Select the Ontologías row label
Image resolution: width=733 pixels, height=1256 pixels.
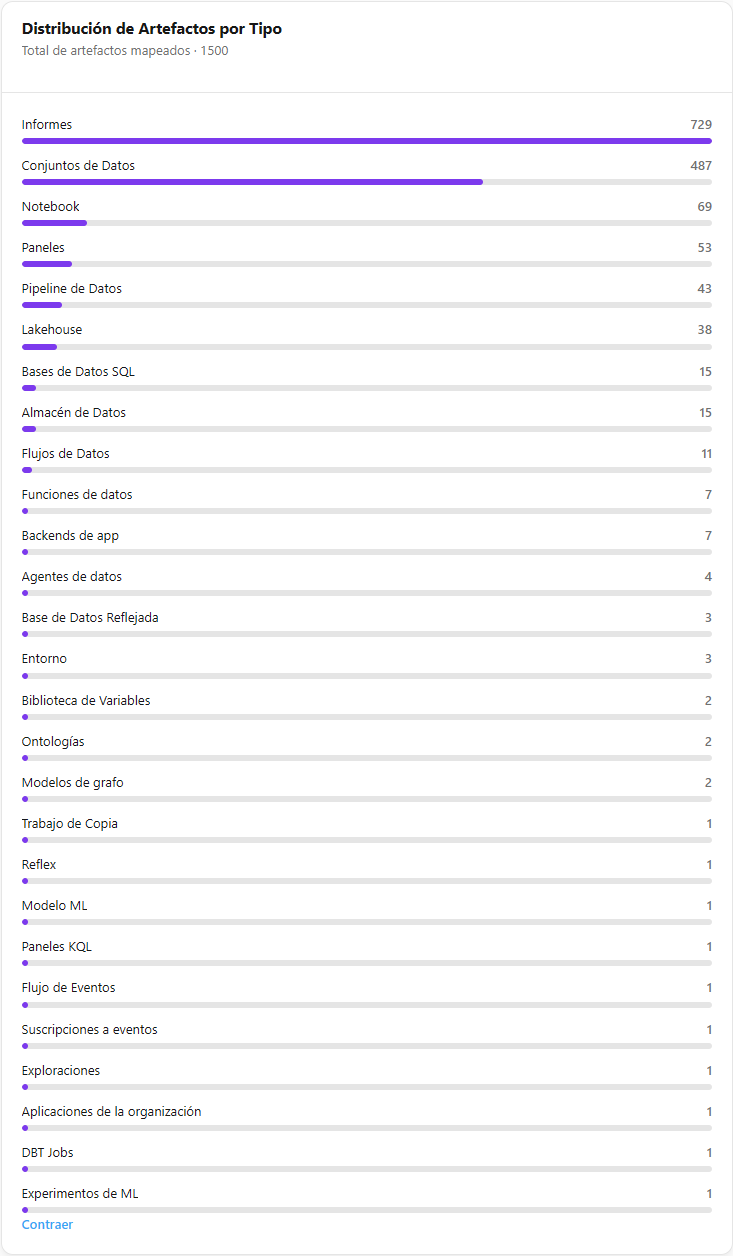[x=53, y=742]
